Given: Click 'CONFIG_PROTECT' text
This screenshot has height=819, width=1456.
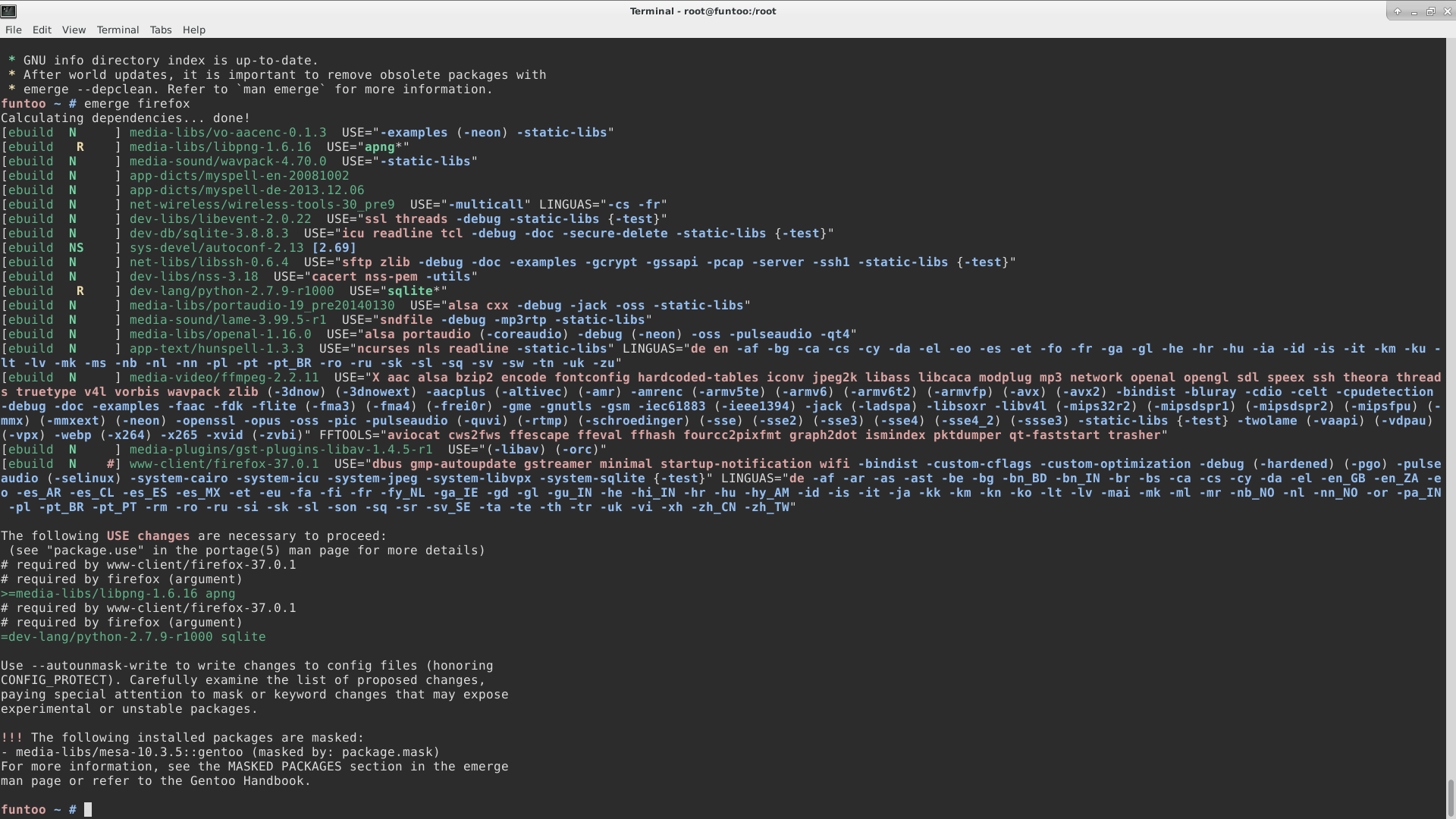Looking at the screenshot, I should click(x=54, y=680).
